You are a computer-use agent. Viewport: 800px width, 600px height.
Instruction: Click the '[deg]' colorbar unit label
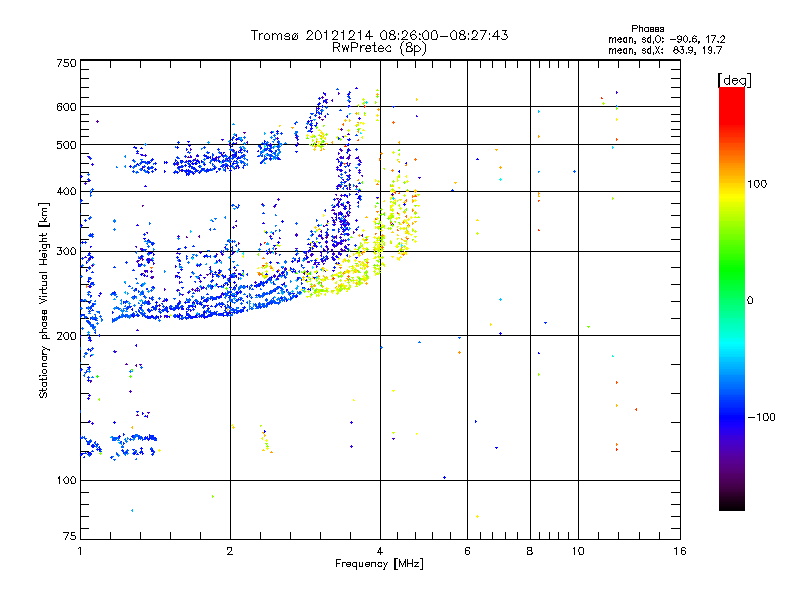[x=734, y=81]
